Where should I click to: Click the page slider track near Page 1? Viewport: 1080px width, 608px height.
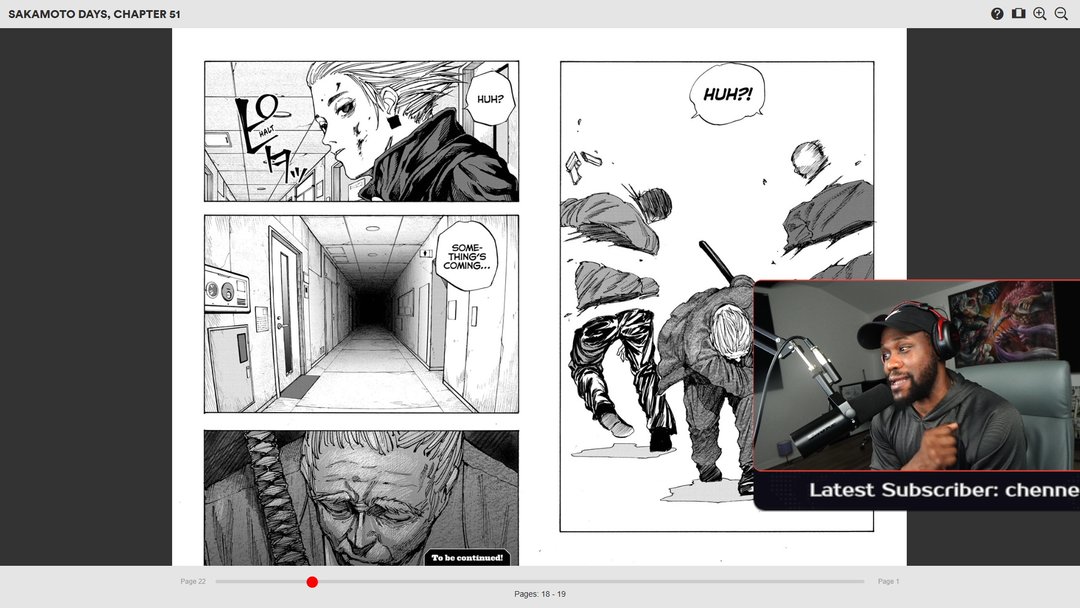point(850,582)
